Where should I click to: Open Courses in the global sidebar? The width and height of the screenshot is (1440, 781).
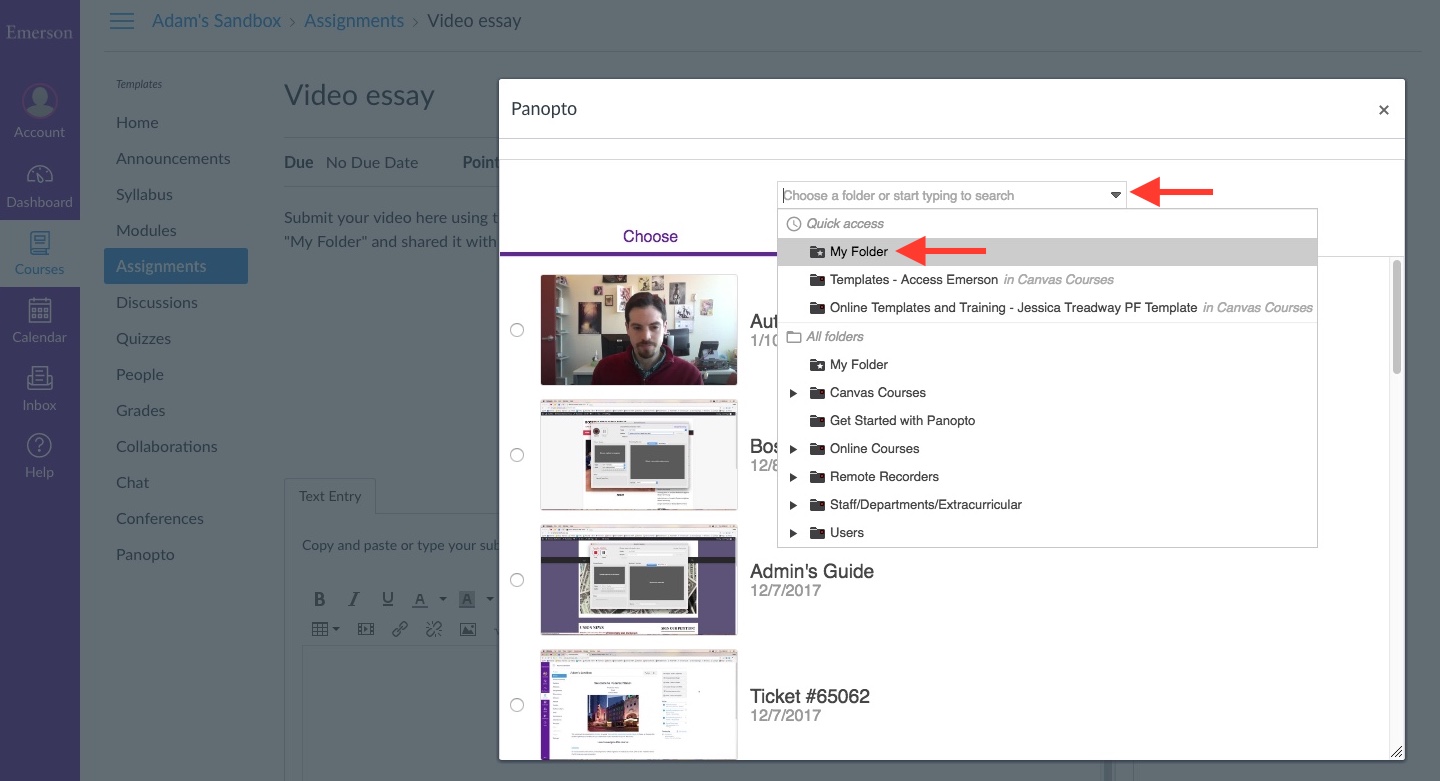click(40, 253)
